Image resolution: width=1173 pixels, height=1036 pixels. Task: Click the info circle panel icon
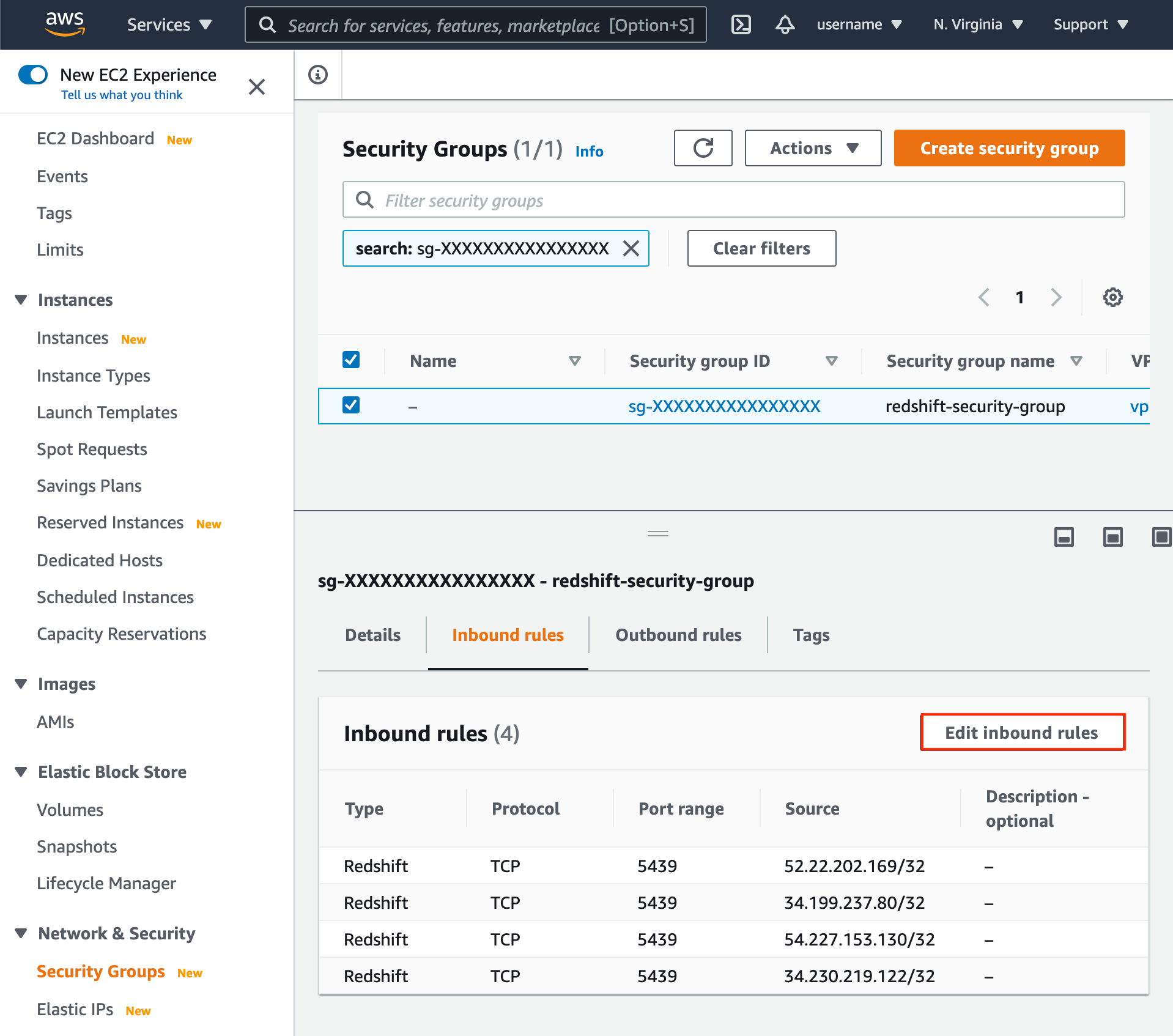tap(318, 75)
